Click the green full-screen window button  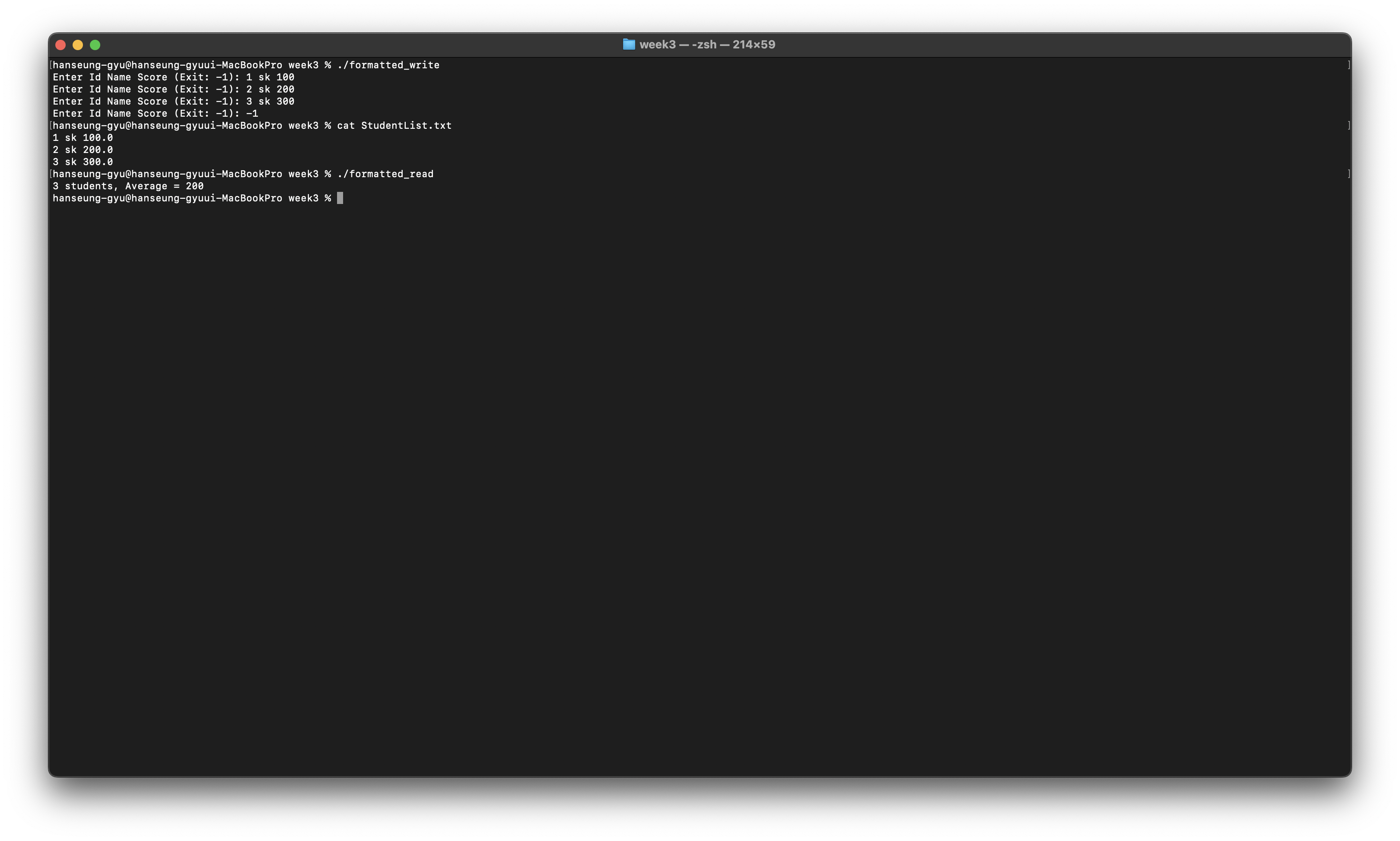(95, 45)
